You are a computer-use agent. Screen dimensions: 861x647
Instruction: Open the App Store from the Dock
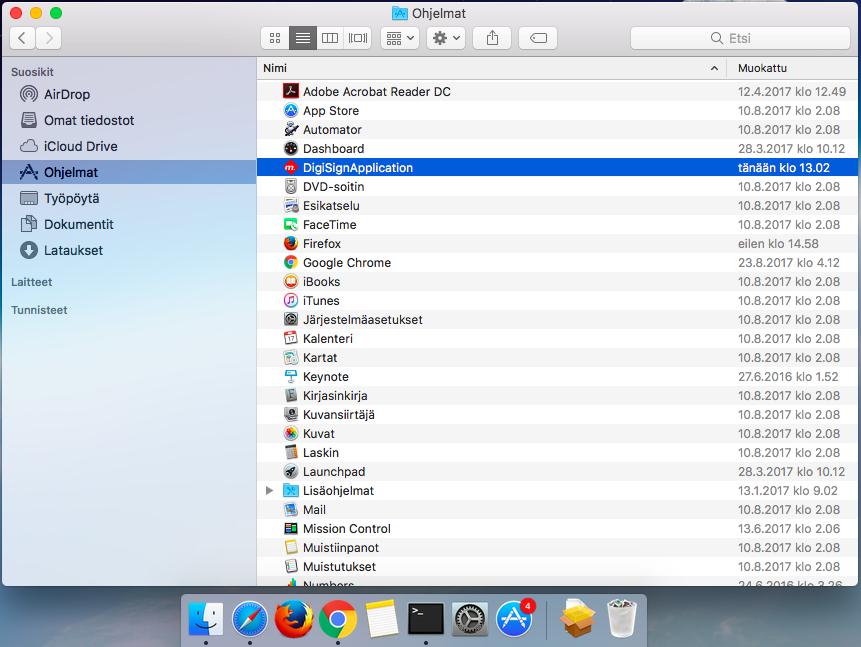(x=515, y=618)
